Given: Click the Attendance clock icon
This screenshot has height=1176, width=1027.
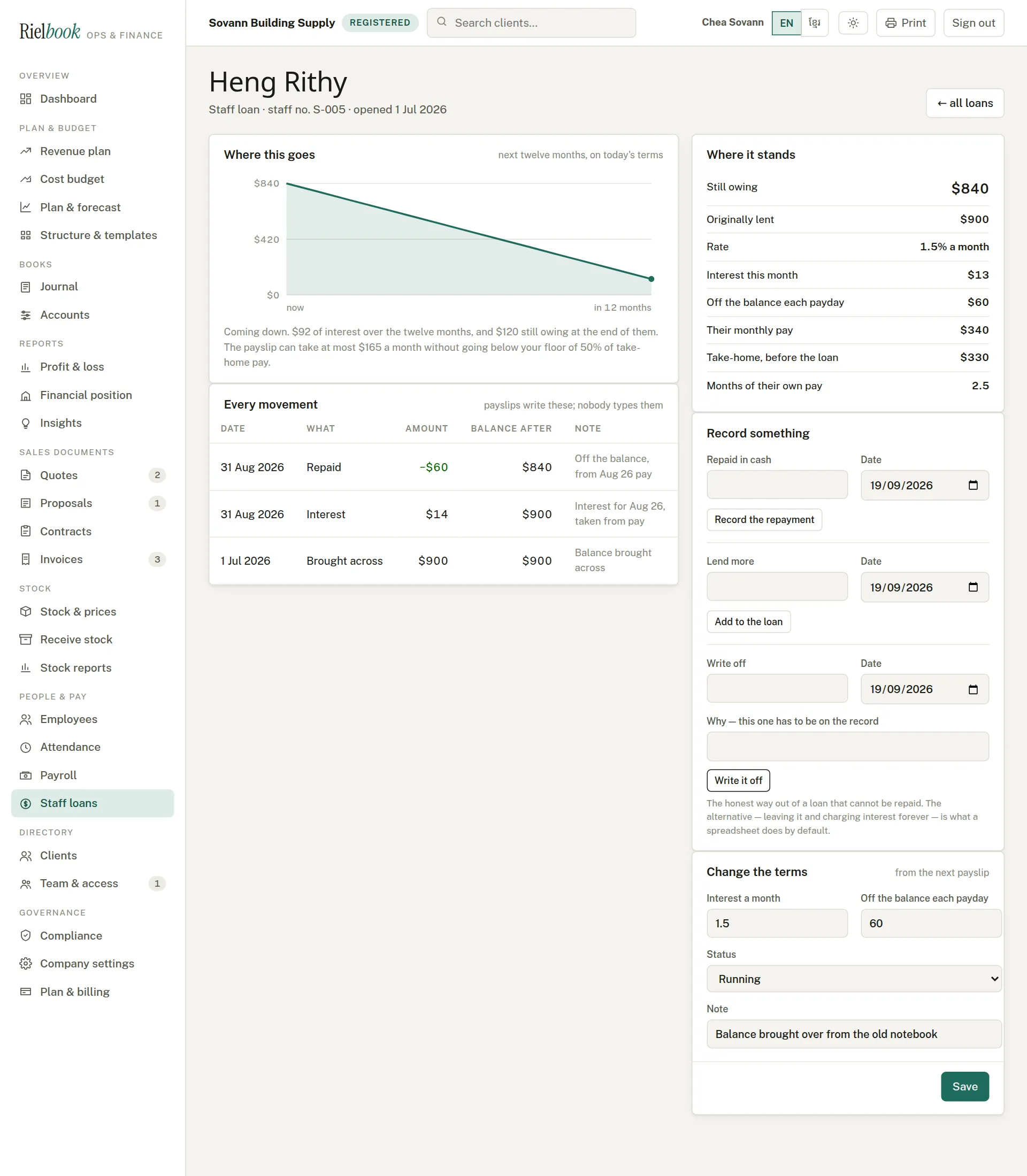Looking at the screenshot, I should click(25, 747).
